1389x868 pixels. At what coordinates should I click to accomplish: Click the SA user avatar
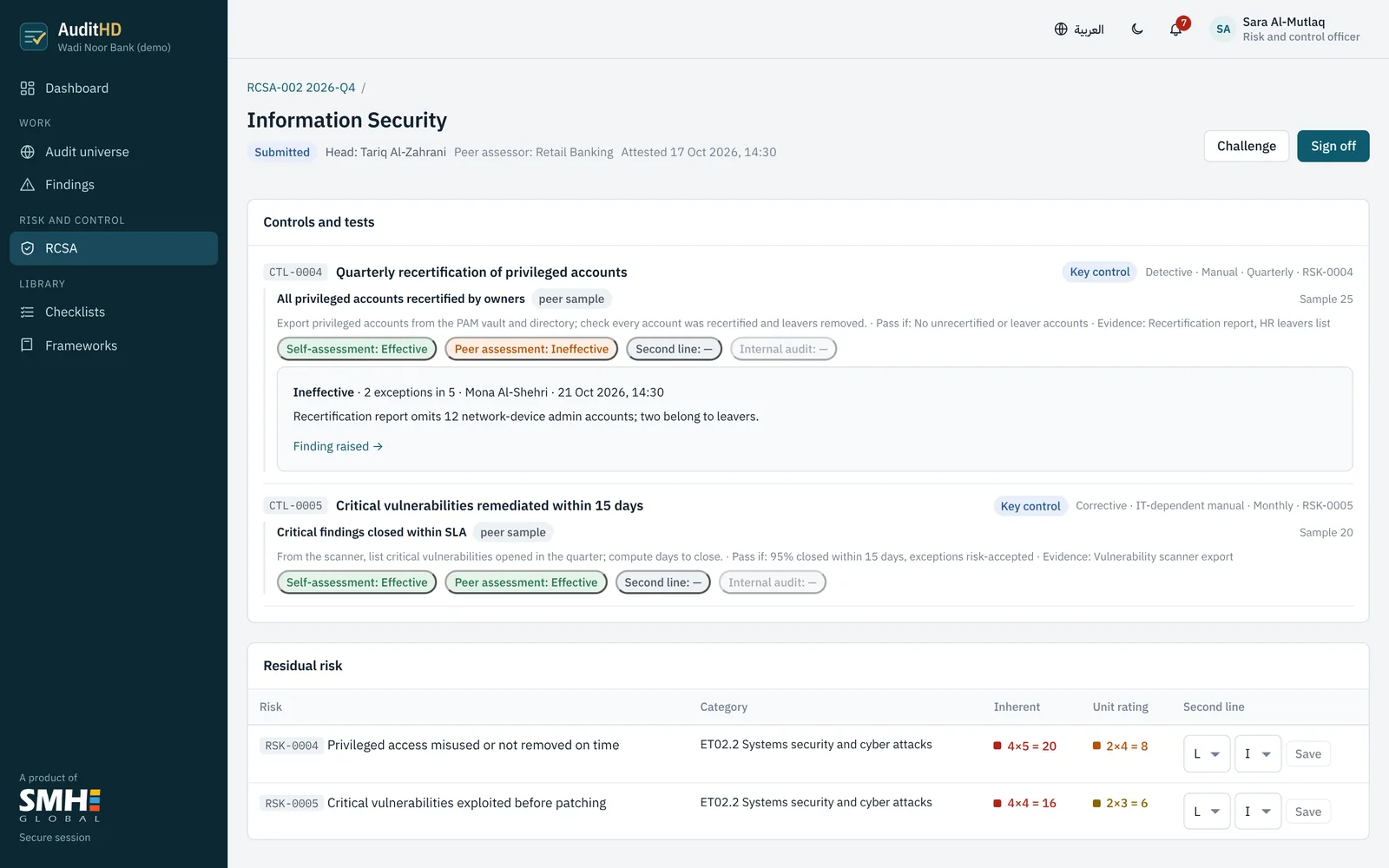[1223, 30]
